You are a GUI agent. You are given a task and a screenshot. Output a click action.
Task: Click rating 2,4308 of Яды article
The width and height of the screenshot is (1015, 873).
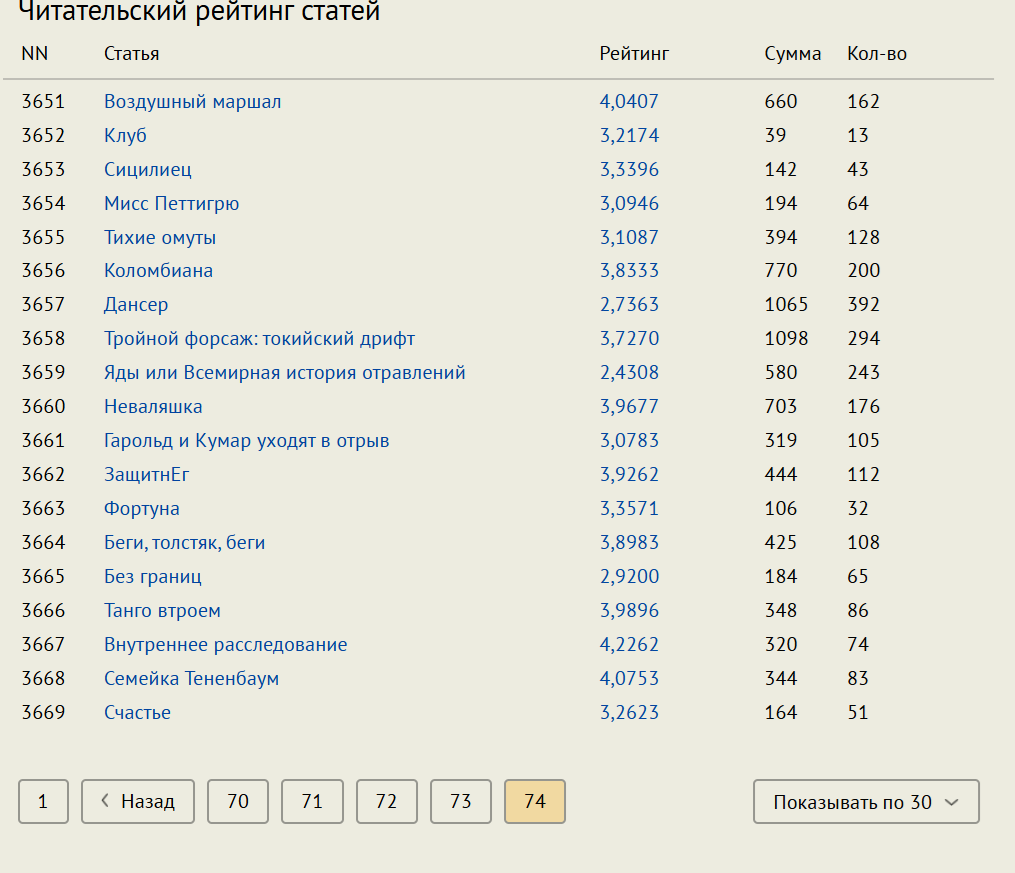(629, 373)
